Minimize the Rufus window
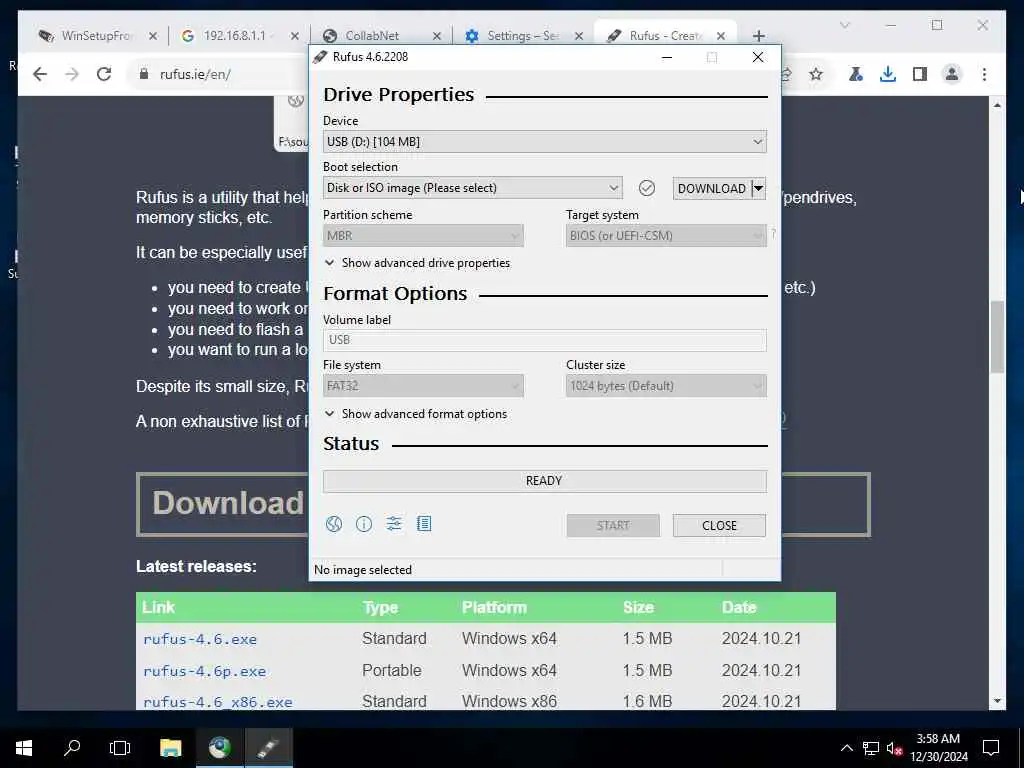This screenshot has height=768, width=1024. tap(667, 57)
